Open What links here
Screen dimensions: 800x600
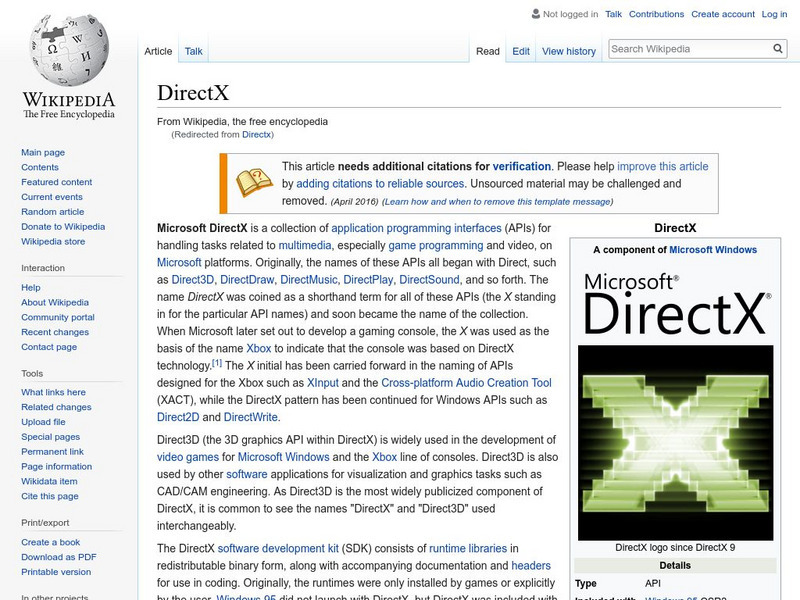[x=53, y=392]
